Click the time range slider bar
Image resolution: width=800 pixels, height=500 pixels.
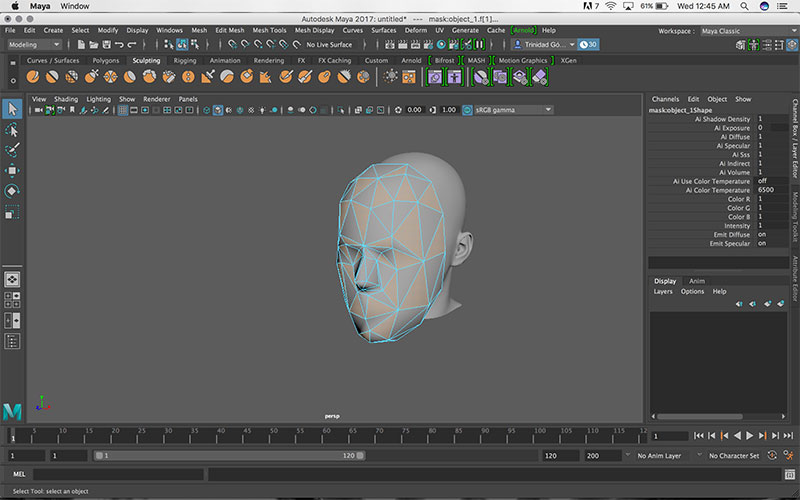[x=229, y=456]
